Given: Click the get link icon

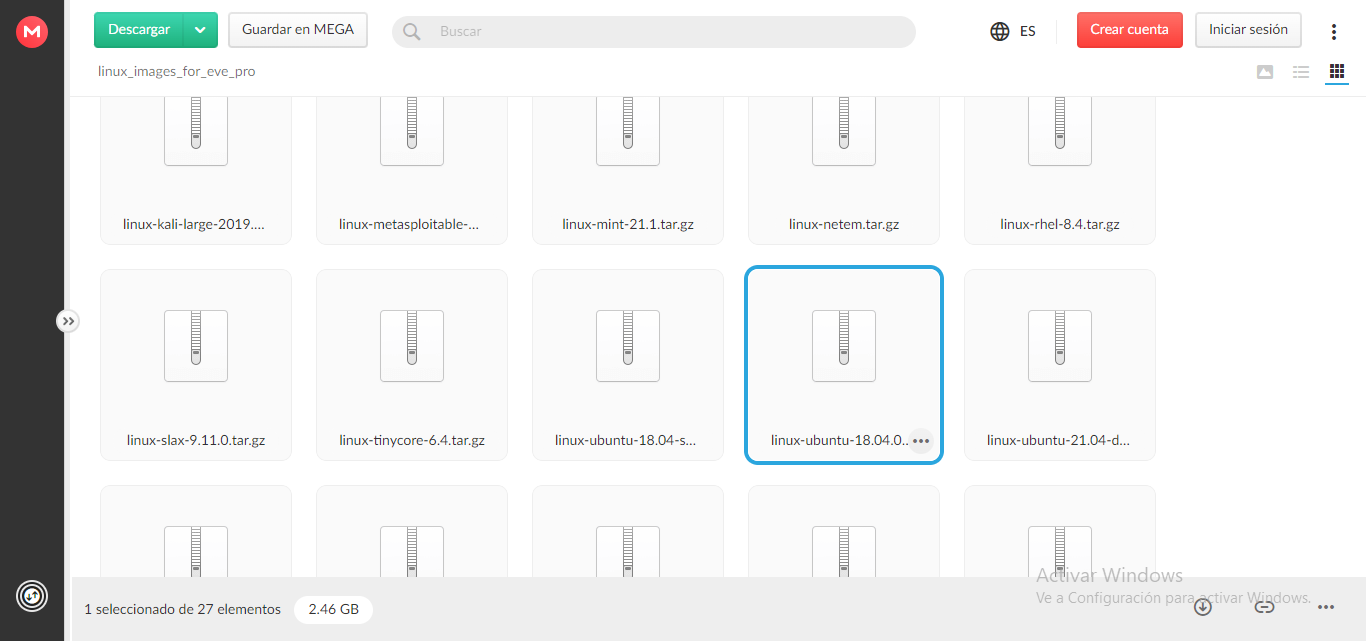Looking at the screenshot, I should click(x=1264, y=606).
